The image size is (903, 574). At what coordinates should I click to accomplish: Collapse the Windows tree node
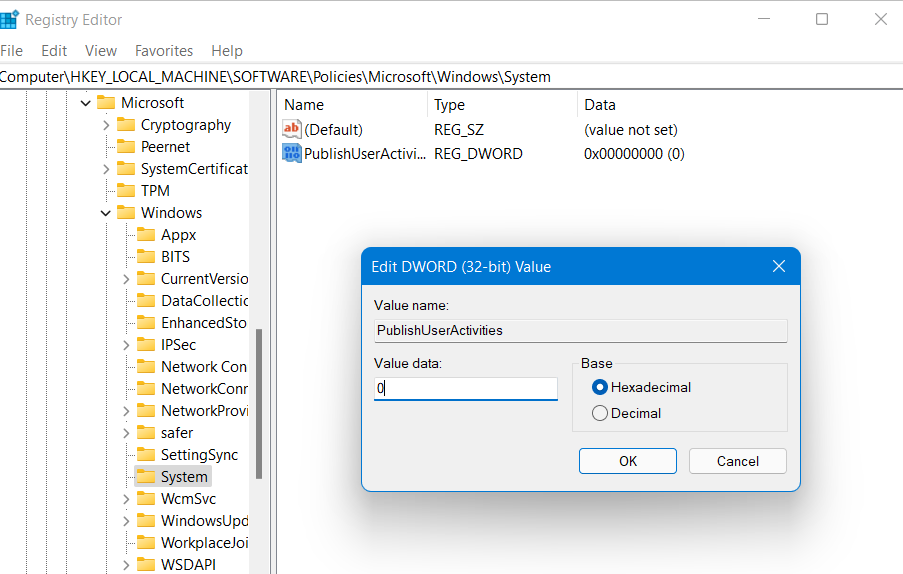(x=106, y=213)
